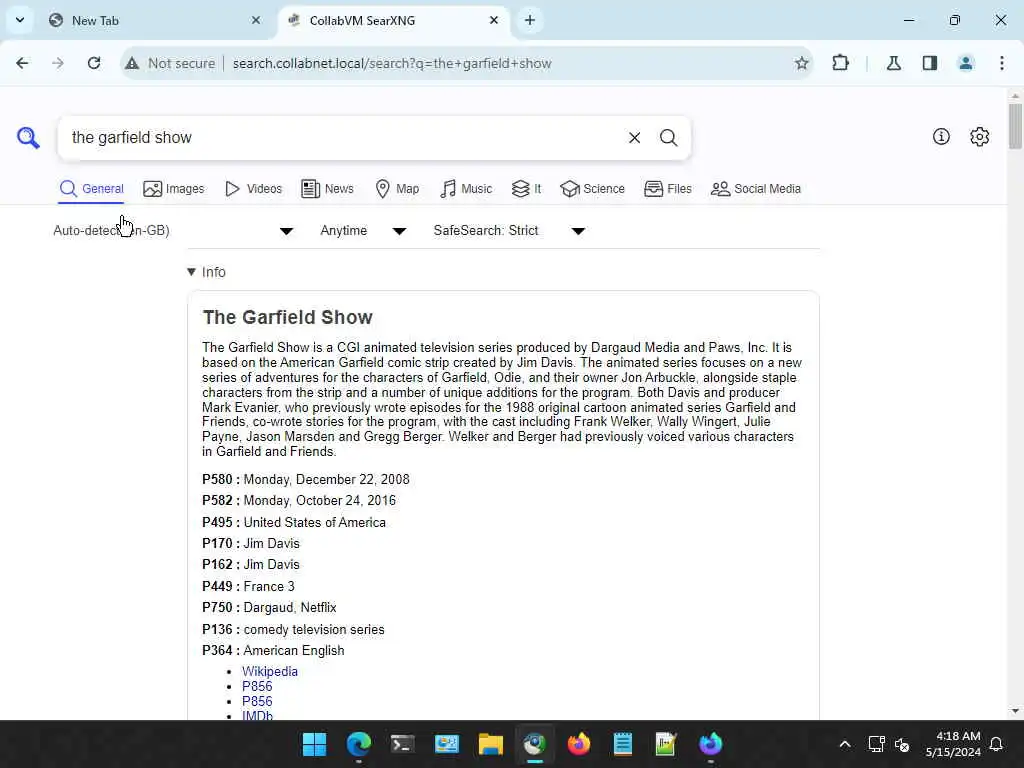The height and width of the screenshot is (768, 1024).
Task: Open the Wikipedia link
Action: [x=270, y=671]
